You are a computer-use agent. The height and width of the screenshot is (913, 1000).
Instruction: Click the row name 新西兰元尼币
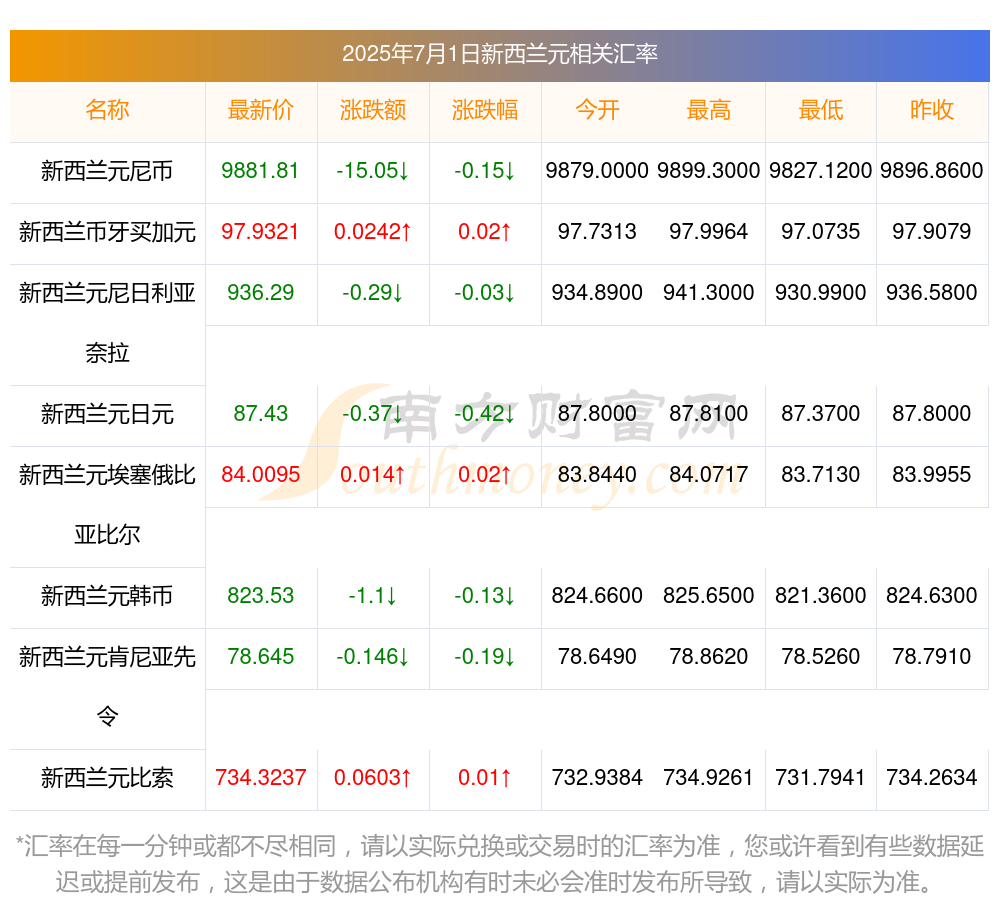point(107,171)
